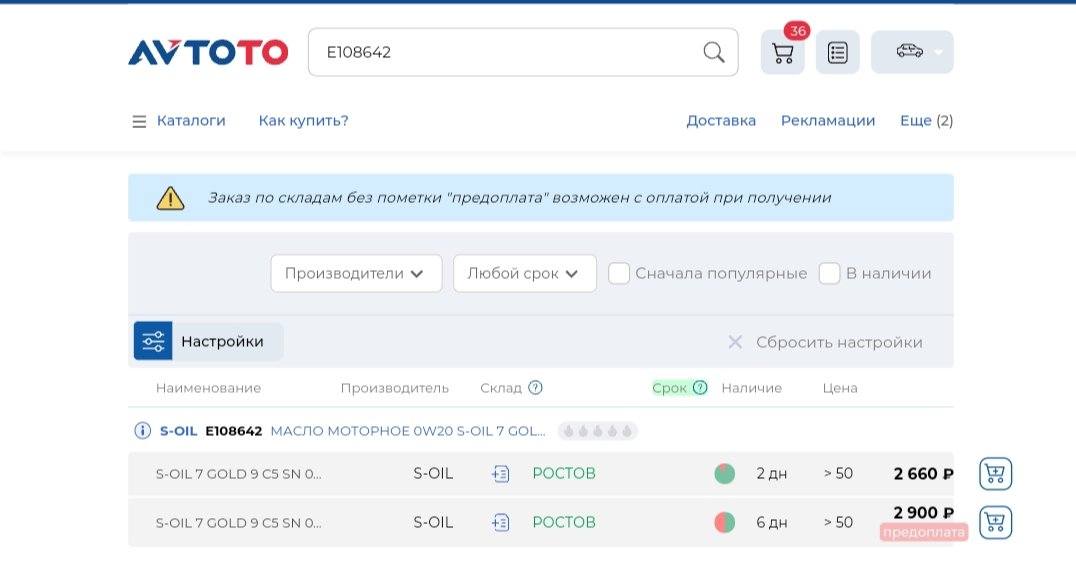Click the предоплата badge
This screenshot has width=1076, height=588.
click(x=924, y=532)
